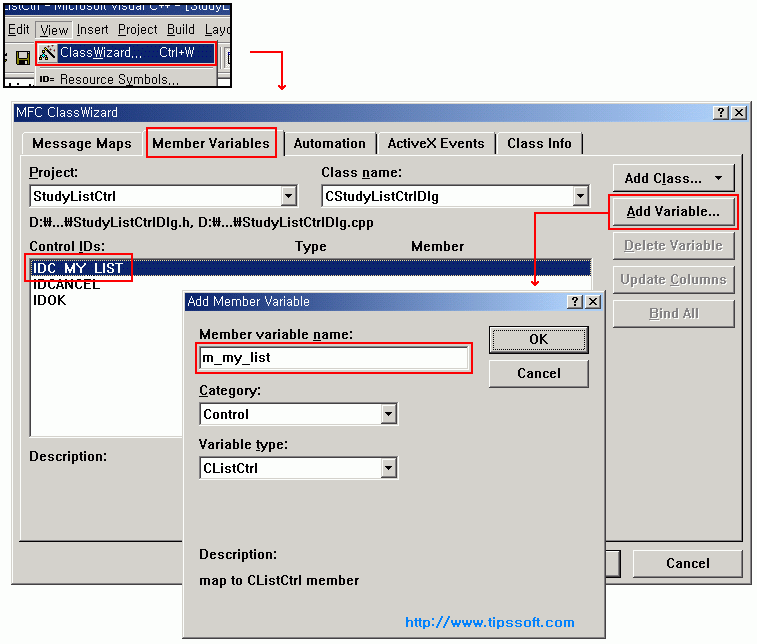This screenshot has width=757, height=644.
Task: Click the Member variable name text field
Action: tap(334, 357)
